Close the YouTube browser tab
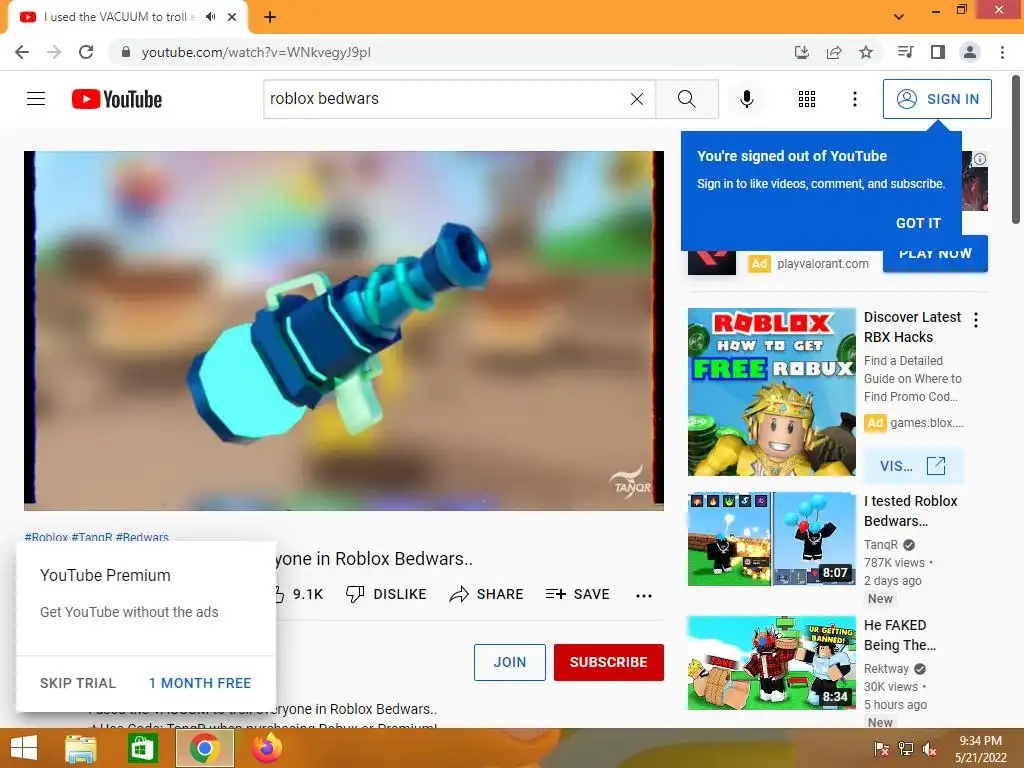 [232, 17]
